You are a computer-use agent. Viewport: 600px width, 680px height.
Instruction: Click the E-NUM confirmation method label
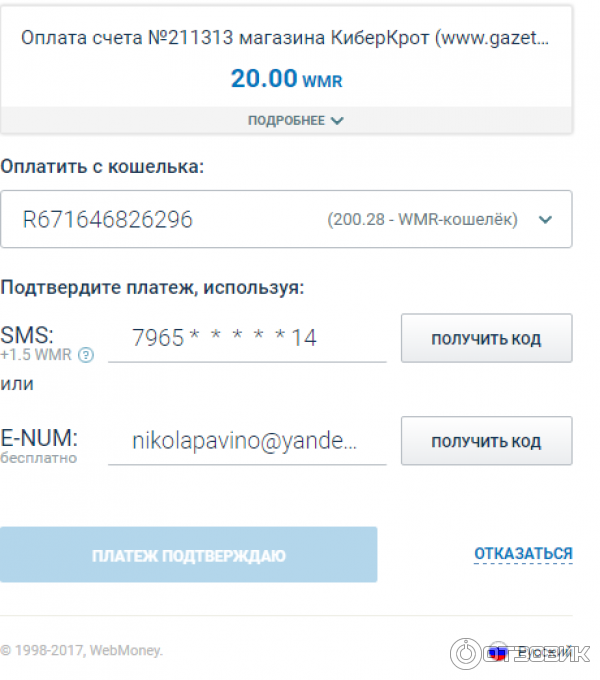click(x=39, y=437)
